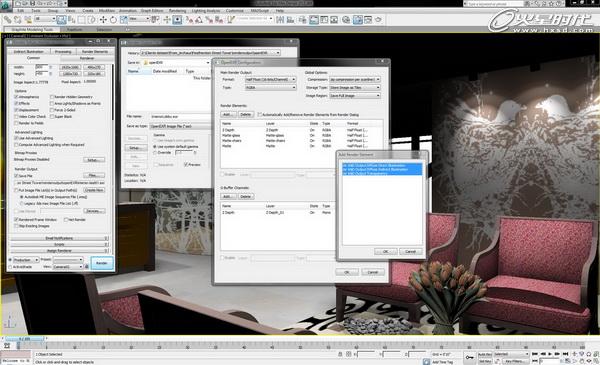The image size is (600, 365).
Task: Open the Graph Editors menu
Action: pyautogui.click(x=152, y=11)
